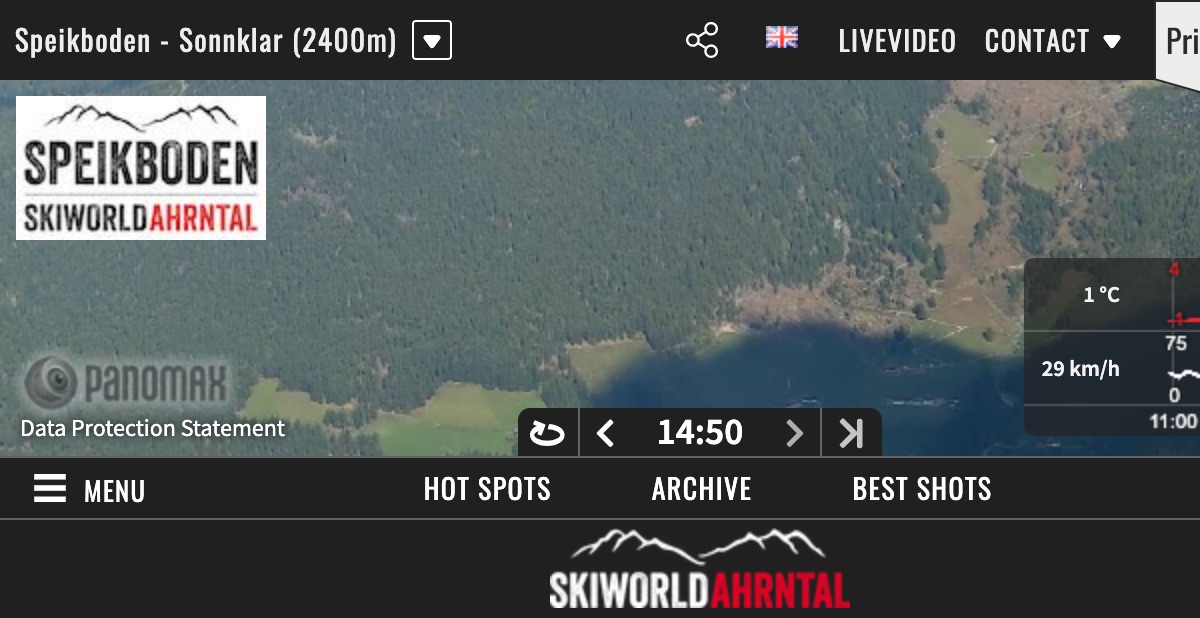1200x618 pixels.
Task: Select the British flag language icon
Action: (x=781, y=38)
